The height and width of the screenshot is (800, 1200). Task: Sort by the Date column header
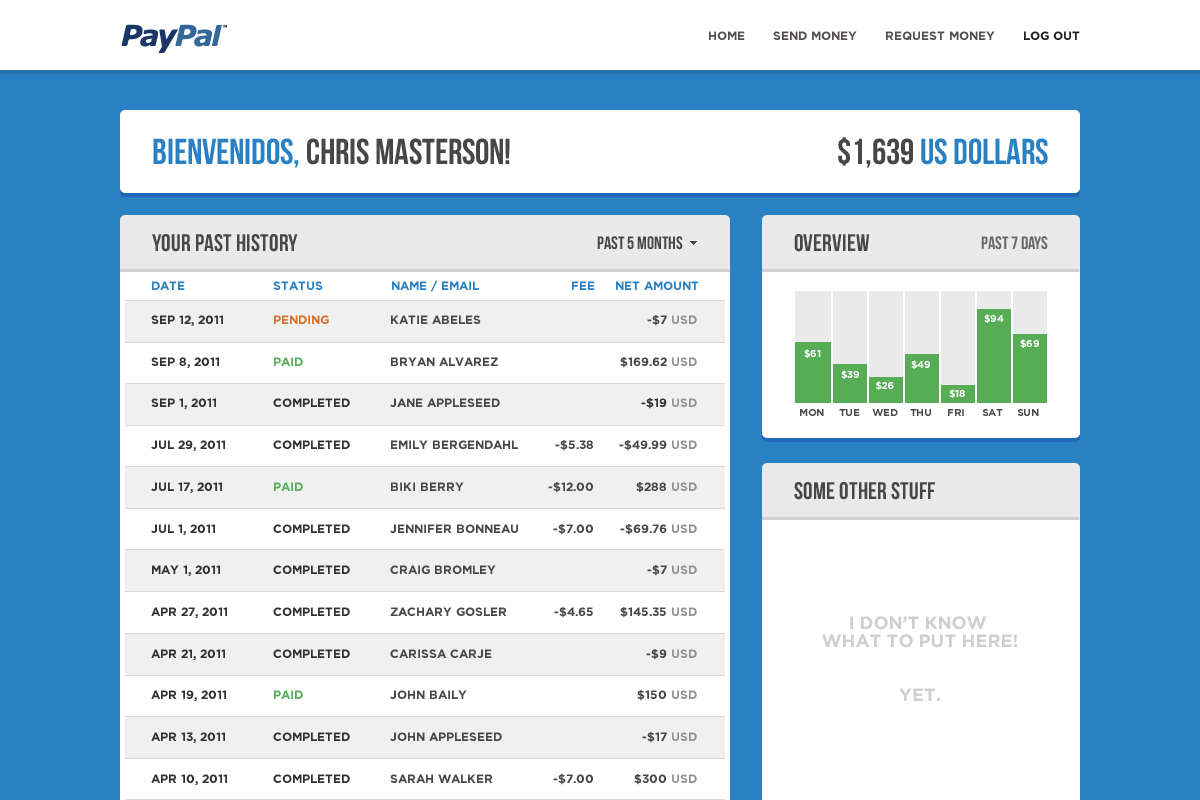click(x=168, y=286)
